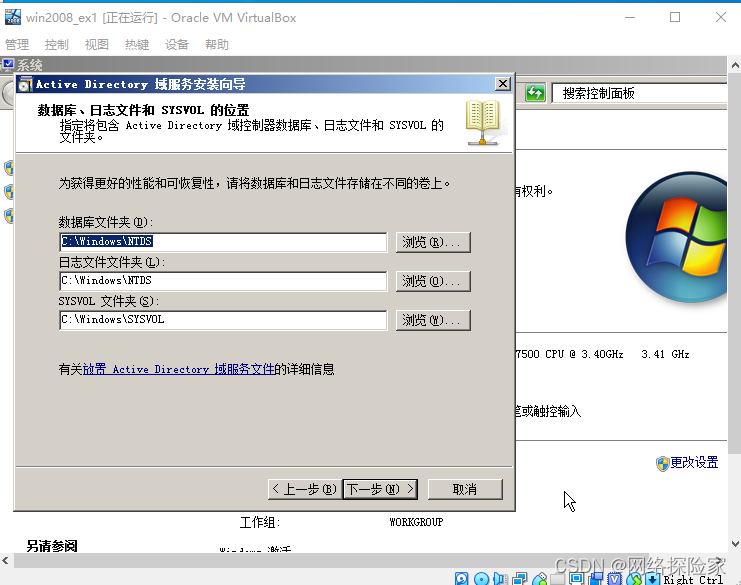Open the 放置 Active Directory 域服务文件 link
This screenshot has height=585, width=741.
[179, 369]
